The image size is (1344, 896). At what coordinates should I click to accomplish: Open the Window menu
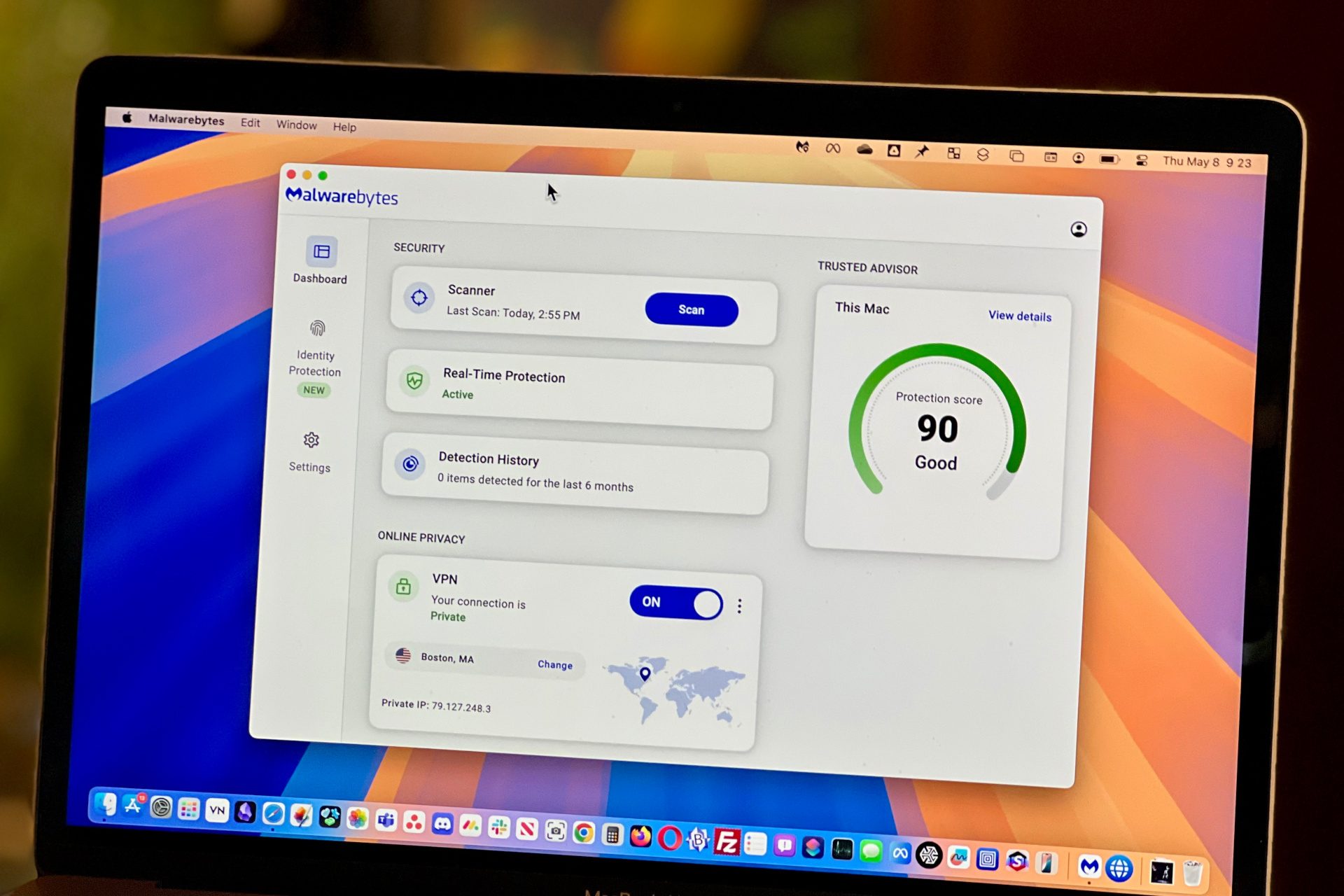[296, 125]
